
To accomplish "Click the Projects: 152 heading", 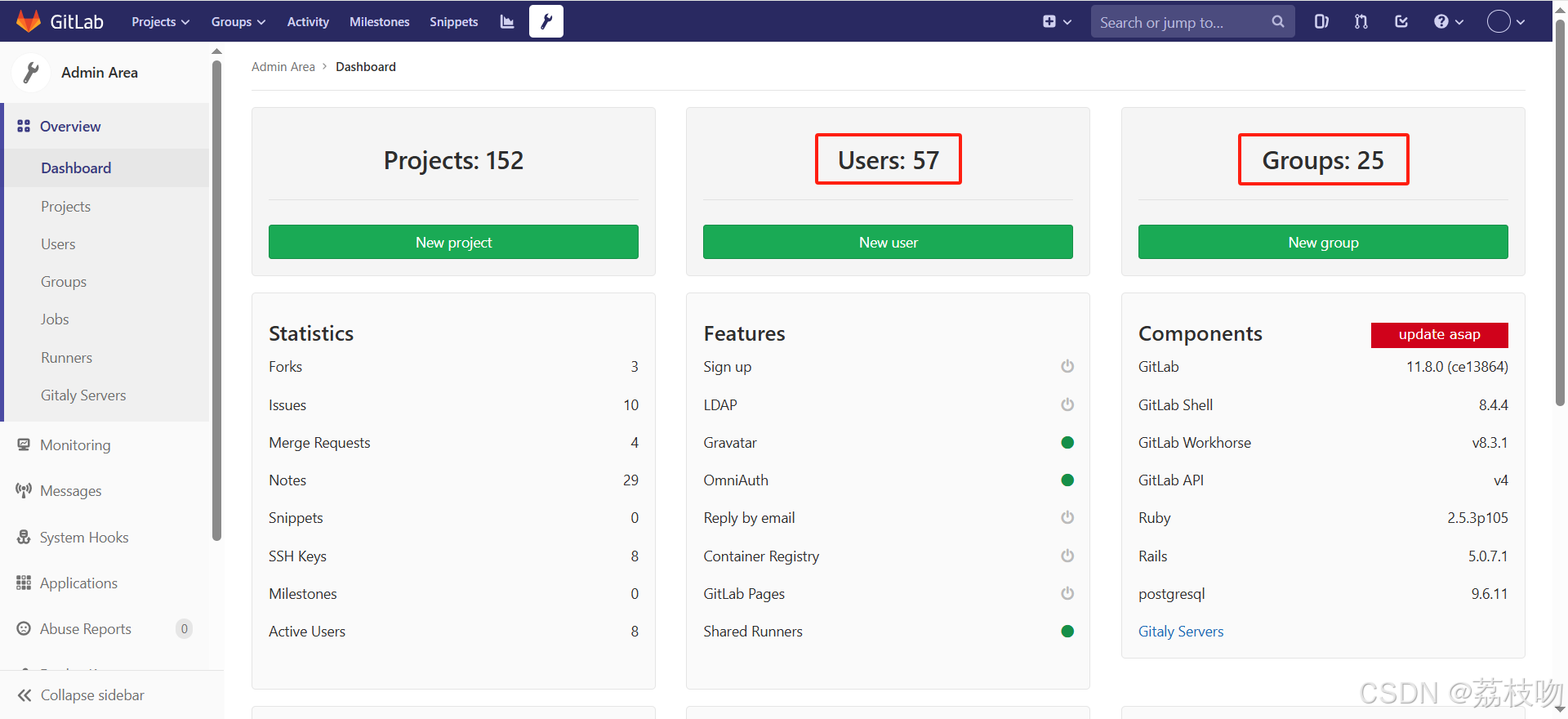I will tap(453, 160).
